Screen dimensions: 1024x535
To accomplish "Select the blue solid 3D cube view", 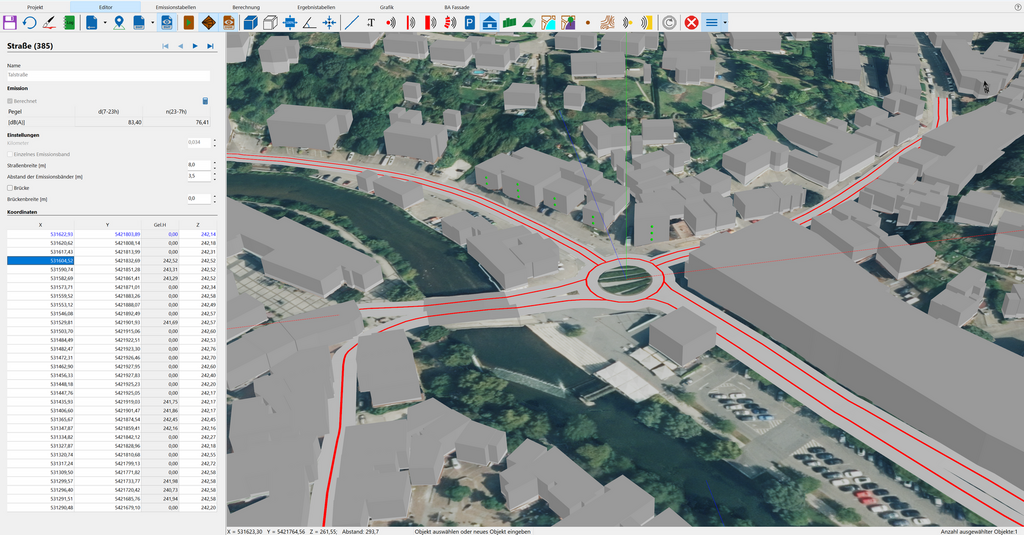I will pos(251,22).
